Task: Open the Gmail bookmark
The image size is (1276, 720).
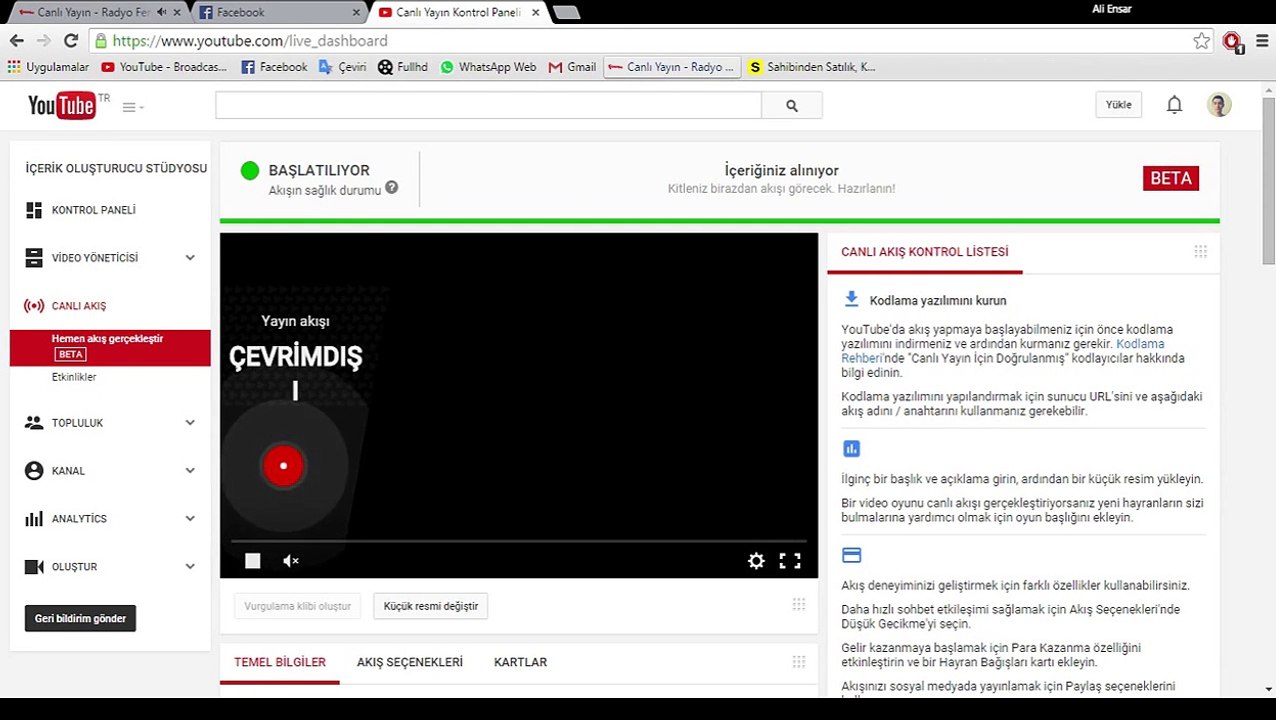Action: pyautogui.click(x=572, y=67)
